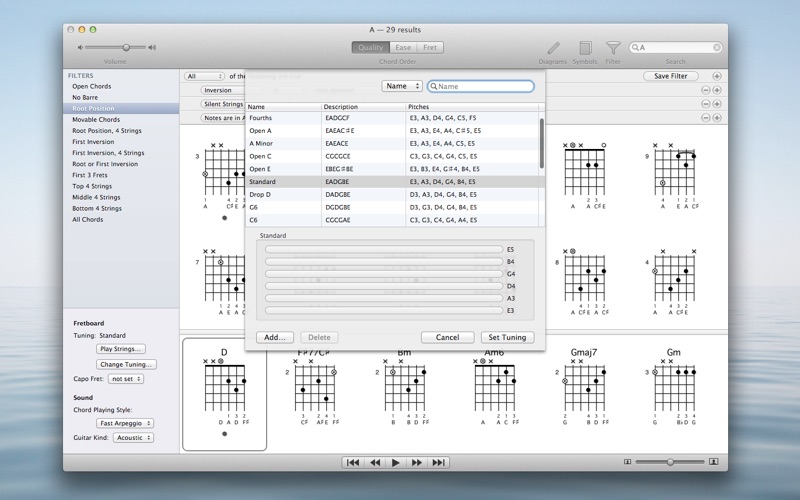Click the Play Strings button
Screen dimensions: 800x500
(120, 349)
